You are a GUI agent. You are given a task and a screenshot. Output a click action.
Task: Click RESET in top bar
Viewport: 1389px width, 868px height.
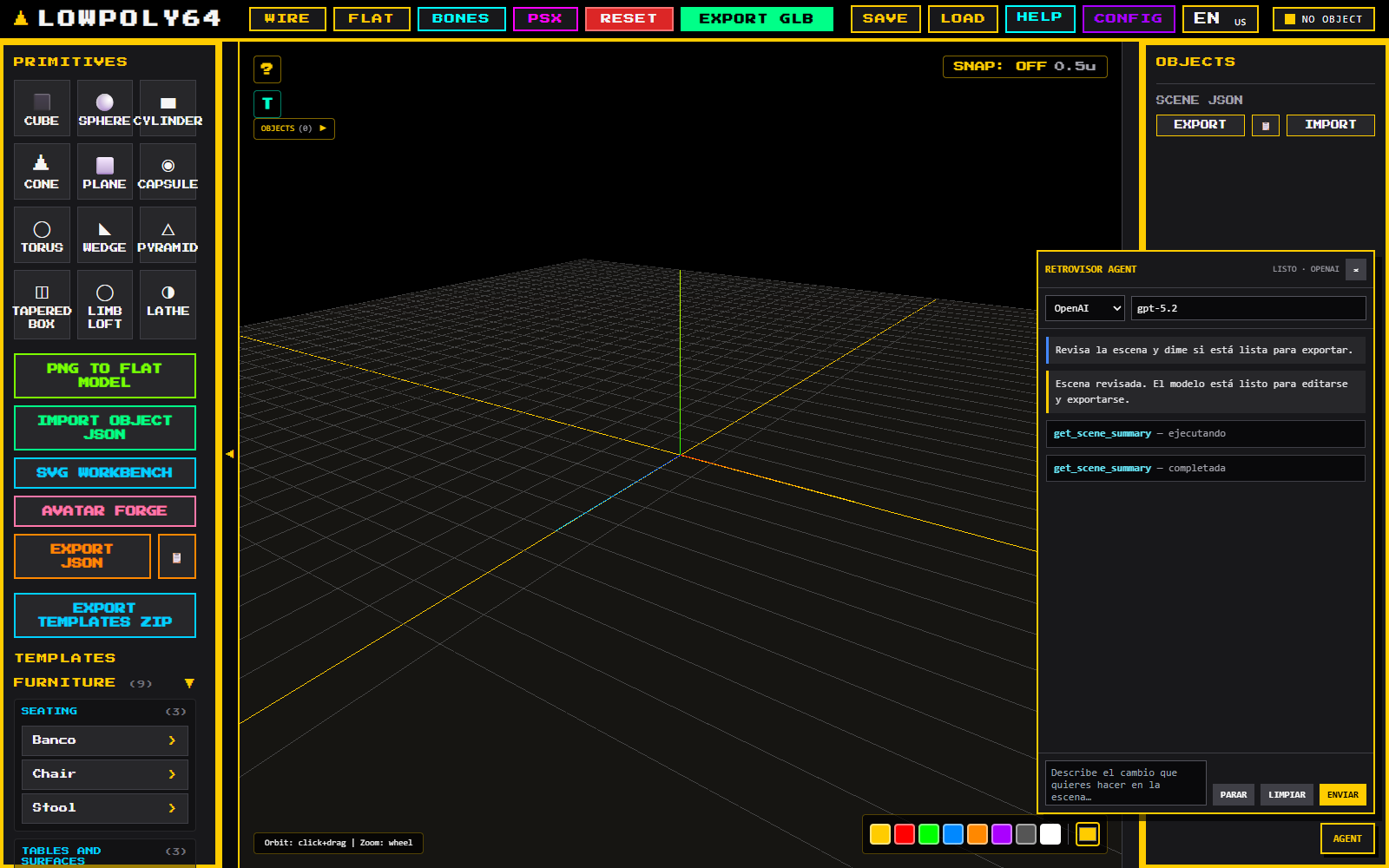[629, 18]
